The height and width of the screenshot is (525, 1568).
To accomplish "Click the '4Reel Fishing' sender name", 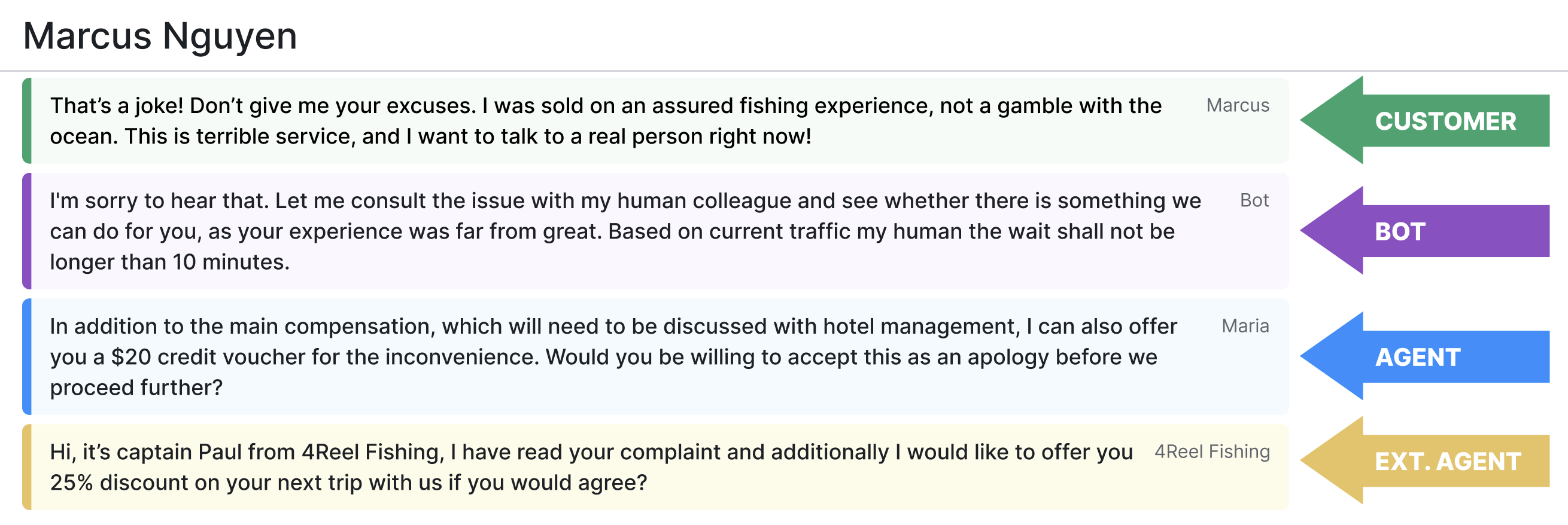I will click(1212, 451).
